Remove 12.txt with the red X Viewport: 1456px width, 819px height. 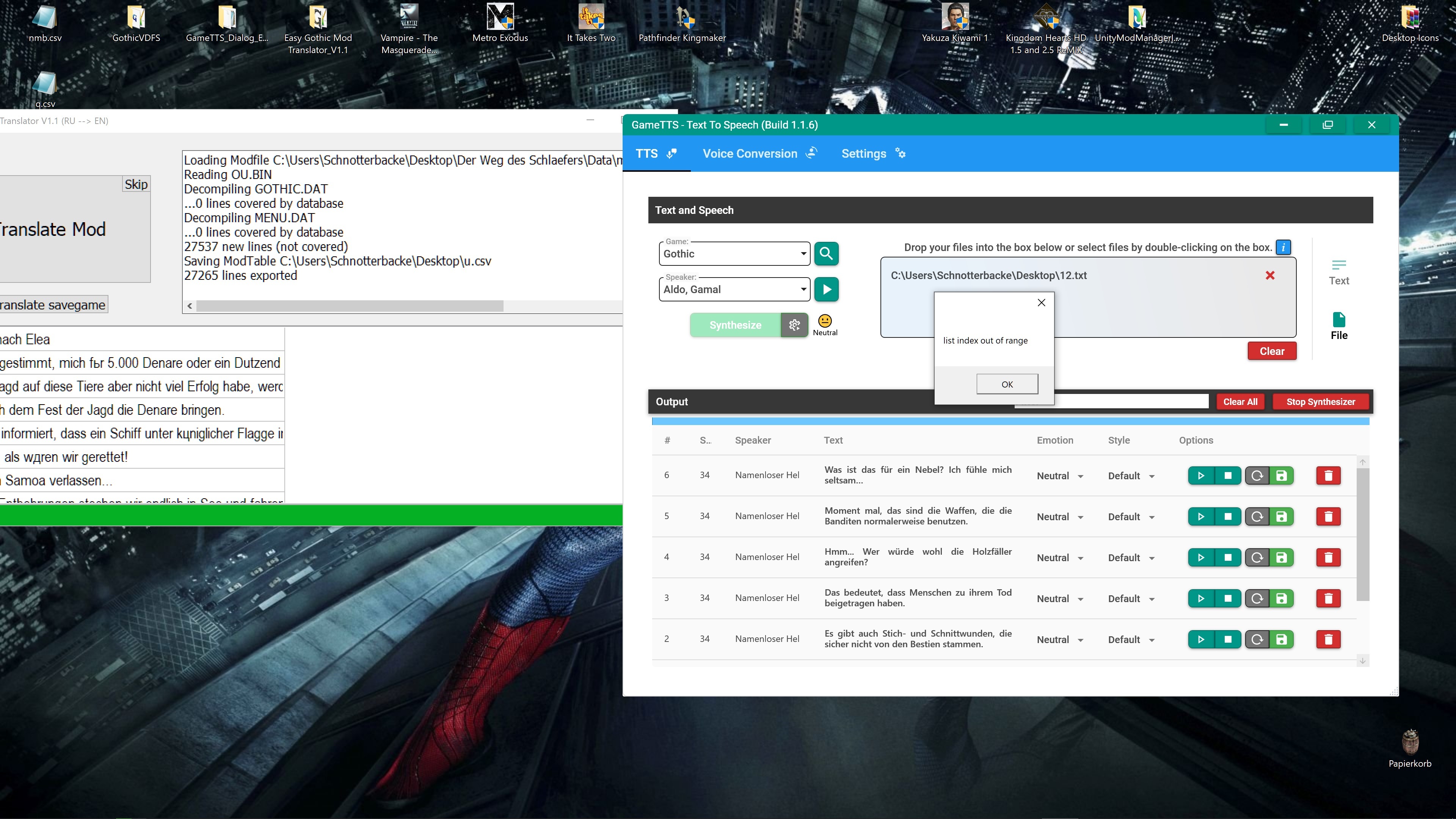[x=1269, y=275]
